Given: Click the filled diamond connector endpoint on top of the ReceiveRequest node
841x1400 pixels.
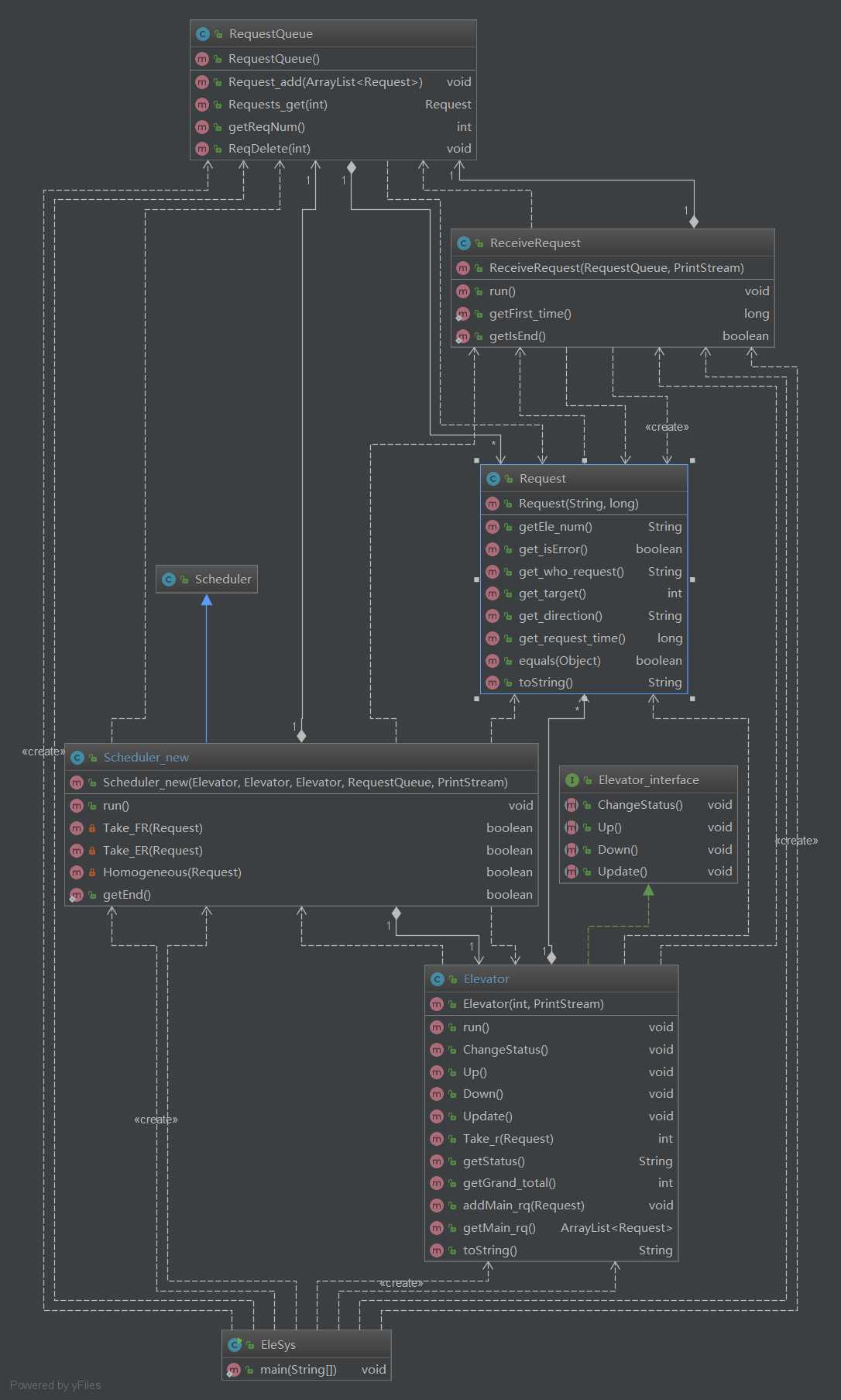Looking at the screenshot, I should 694,222.
